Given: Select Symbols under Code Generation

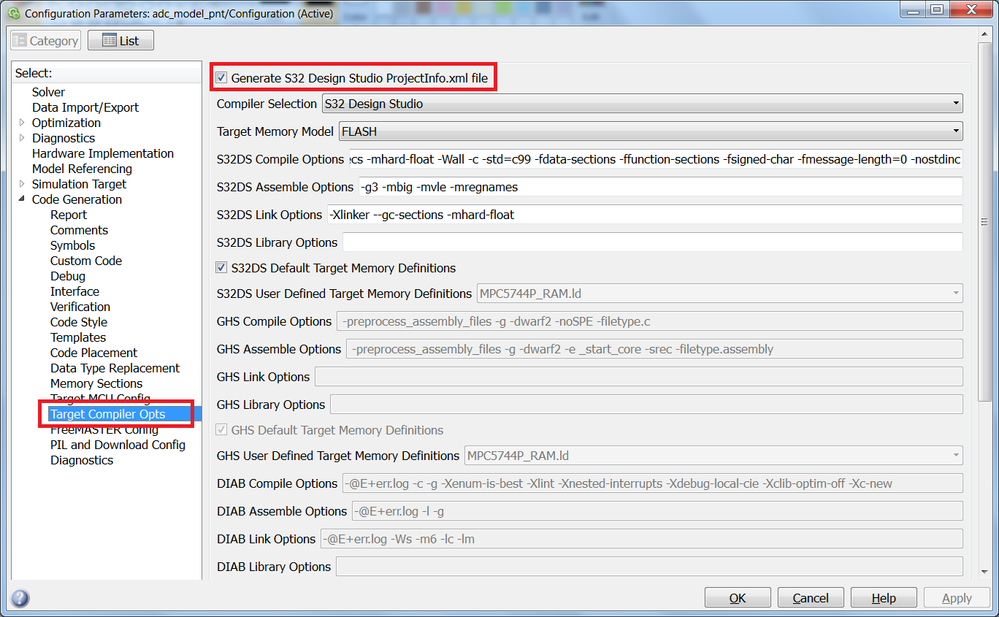Looking at the screenshot, I should tap(73, 245).
